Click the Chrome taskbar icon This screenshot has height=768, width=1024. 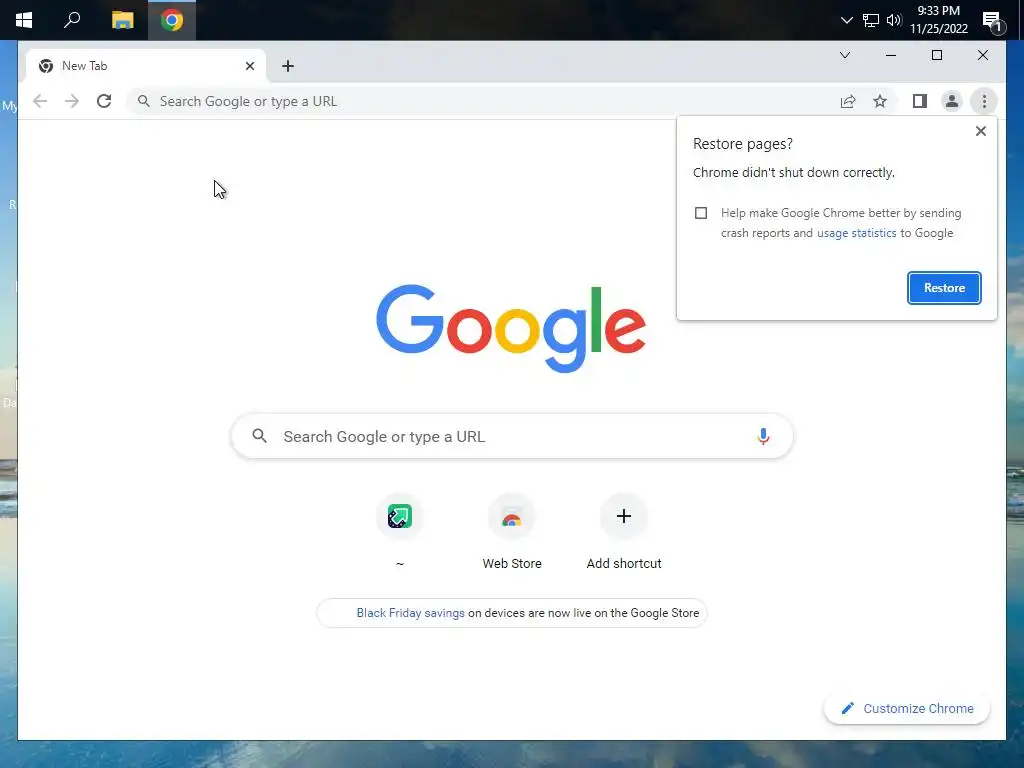[172, 20]
